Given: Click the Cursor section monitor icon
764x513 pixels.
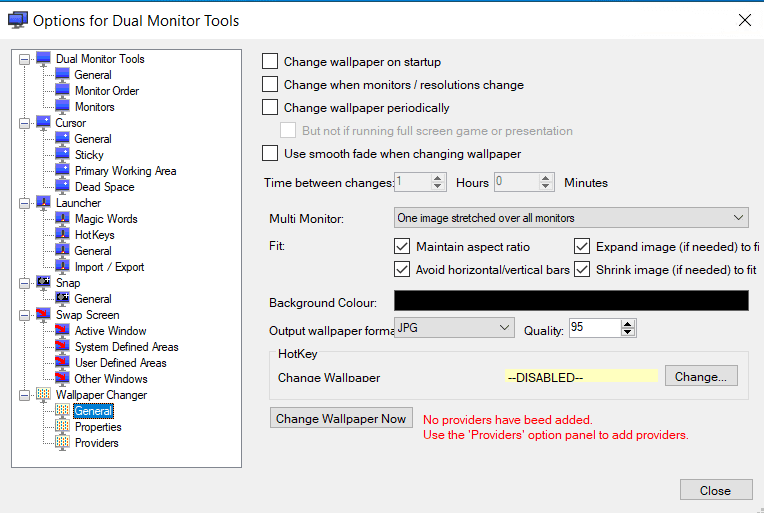Looking at the screenshot, I should click(x=43, y=123).
